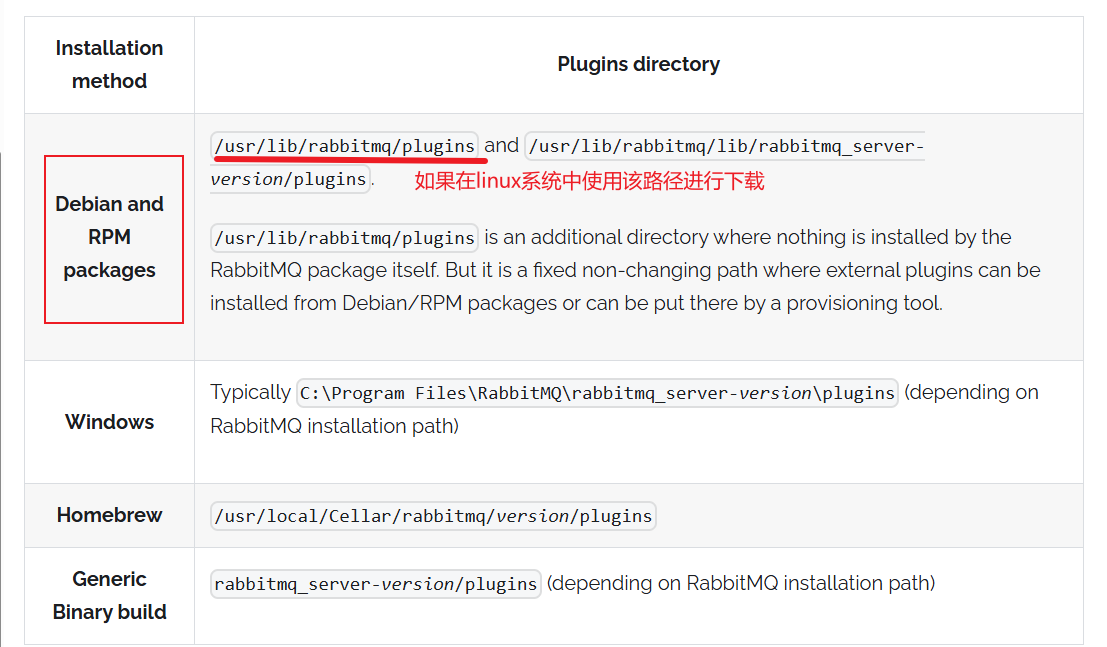This screenshot has height=647, width=1107.
Task: Select the 'Debian and RPM packages' cell
Action: [109, 237]
